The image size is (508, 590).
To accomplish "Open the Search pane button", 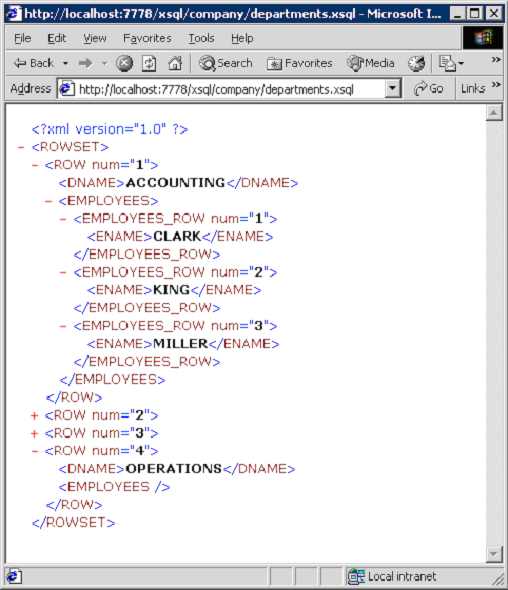I will tap(225, 63).
